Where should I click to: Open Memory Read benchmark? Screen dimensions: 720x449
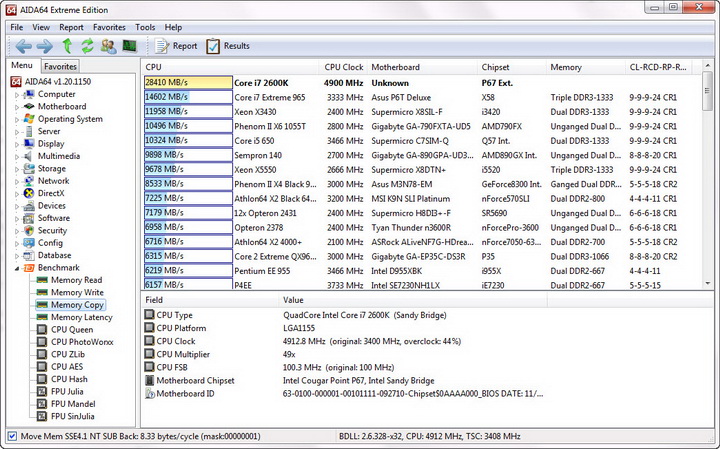pos(69,280)
